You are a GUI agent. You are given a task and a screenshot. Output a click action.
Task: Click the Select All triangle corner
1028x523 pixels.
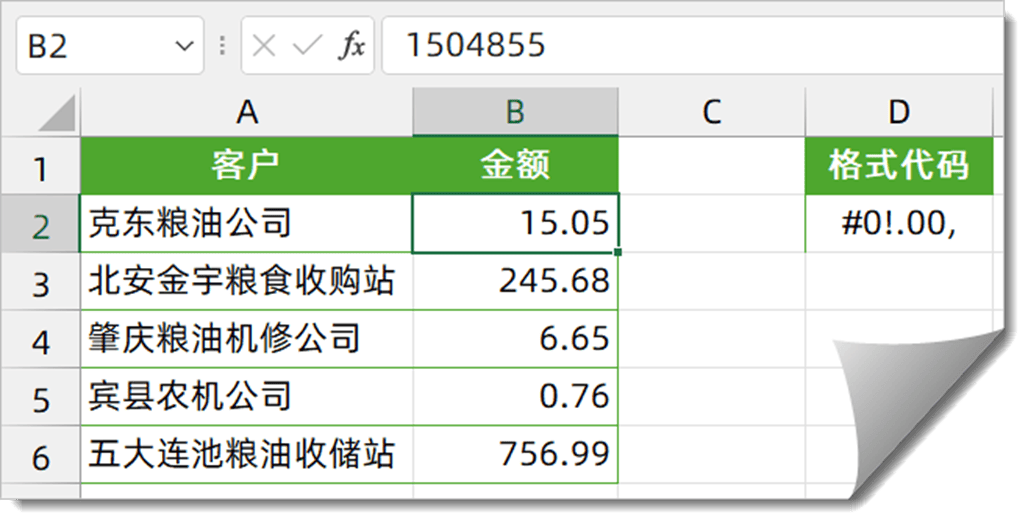coord(57,113)
